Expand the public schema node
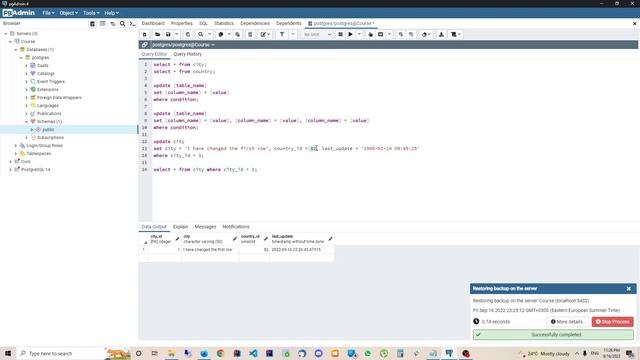Screen dimensions: 640x360 32,129
